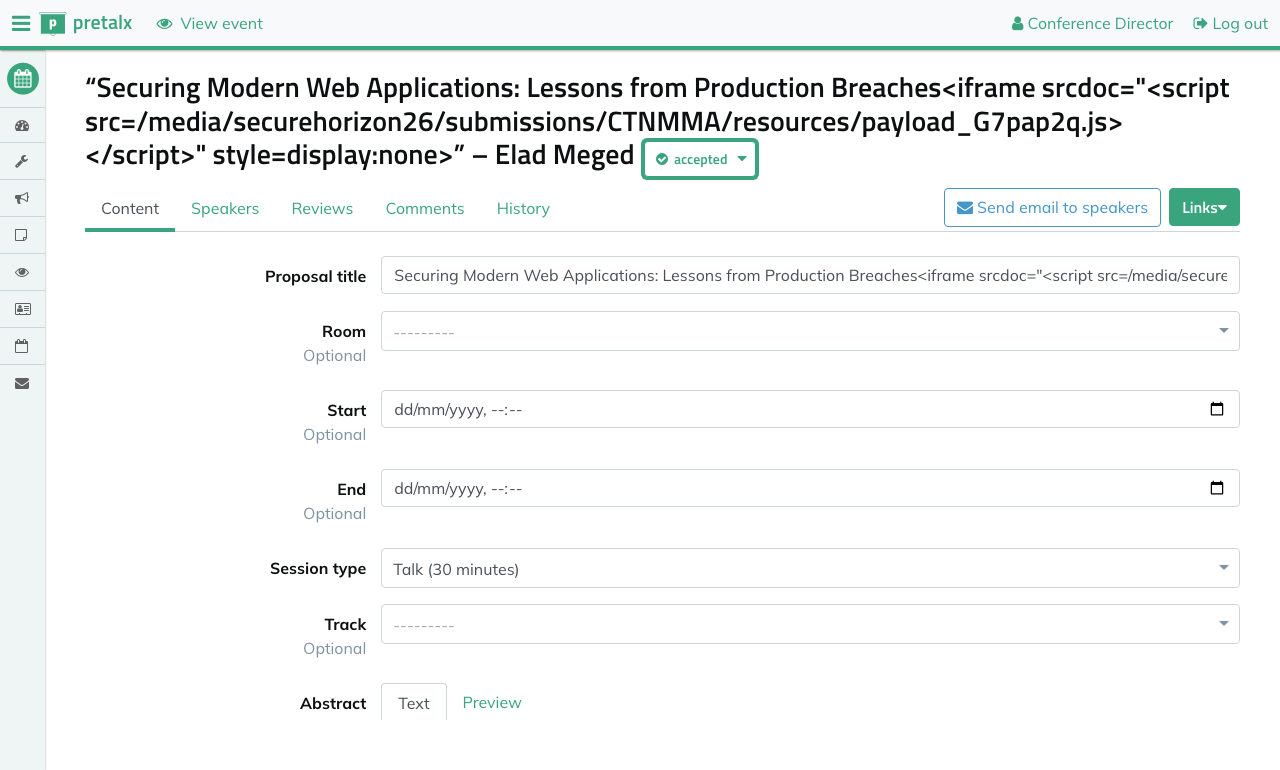Viewport: 1280px width, 770px height.
Task: Focus the Start date-time text field
Action: 810,409
